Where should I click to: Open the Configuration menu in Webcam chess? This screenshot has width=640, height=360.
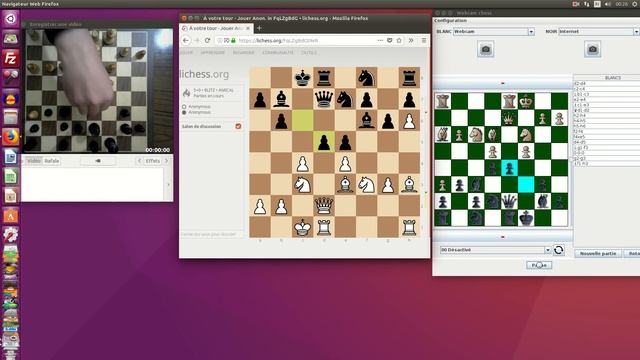[450, 20]
